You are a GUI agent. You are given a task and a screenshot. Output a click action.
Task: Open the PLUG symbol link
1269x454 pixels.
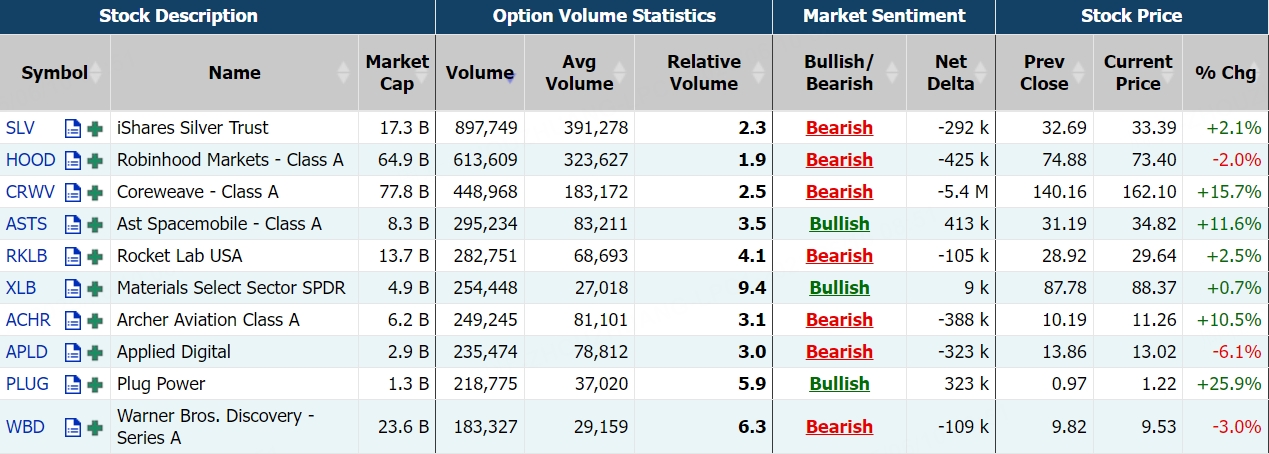tap(27, 384)
